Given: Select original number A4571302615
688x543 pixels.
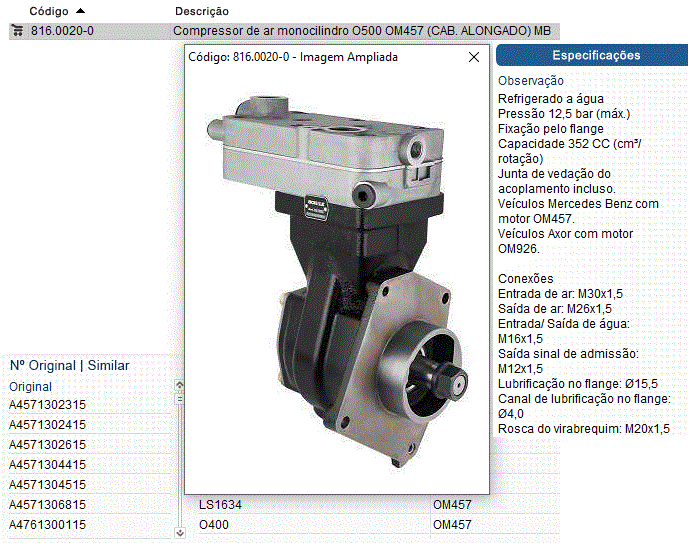Looking at the screenshot, I should coord(48,445).
